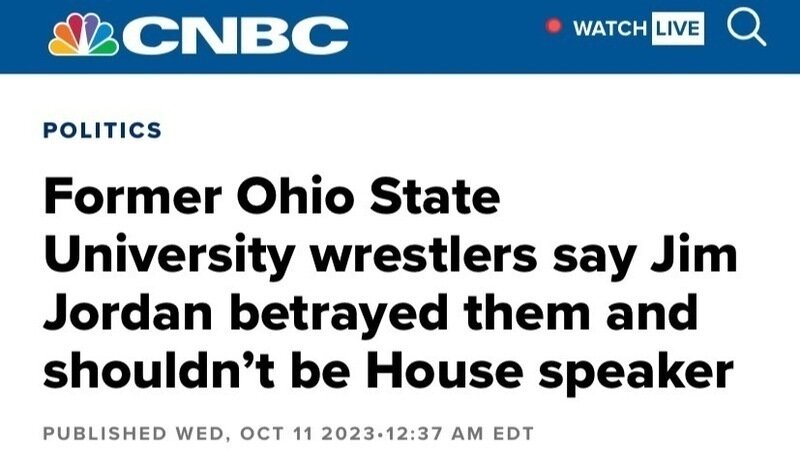The height and width of the screenshot is (450, 800).
Task: Open the POLITICS section link
Action: [x=102, y=130]
